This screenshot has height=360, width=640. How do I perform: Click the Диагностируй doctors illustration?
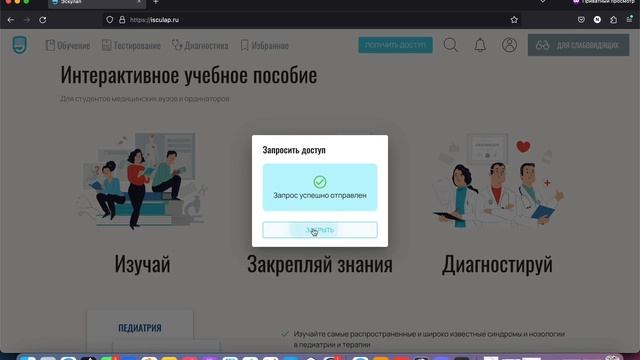[497, 180]
